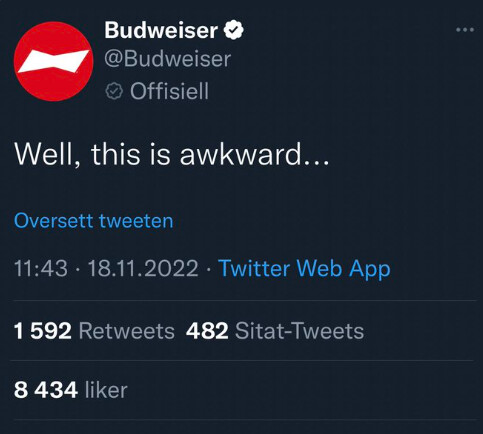This screenshot has width=483, height=434.
Task: View the 482 quote tweet count
Action: tap(207, 331)
